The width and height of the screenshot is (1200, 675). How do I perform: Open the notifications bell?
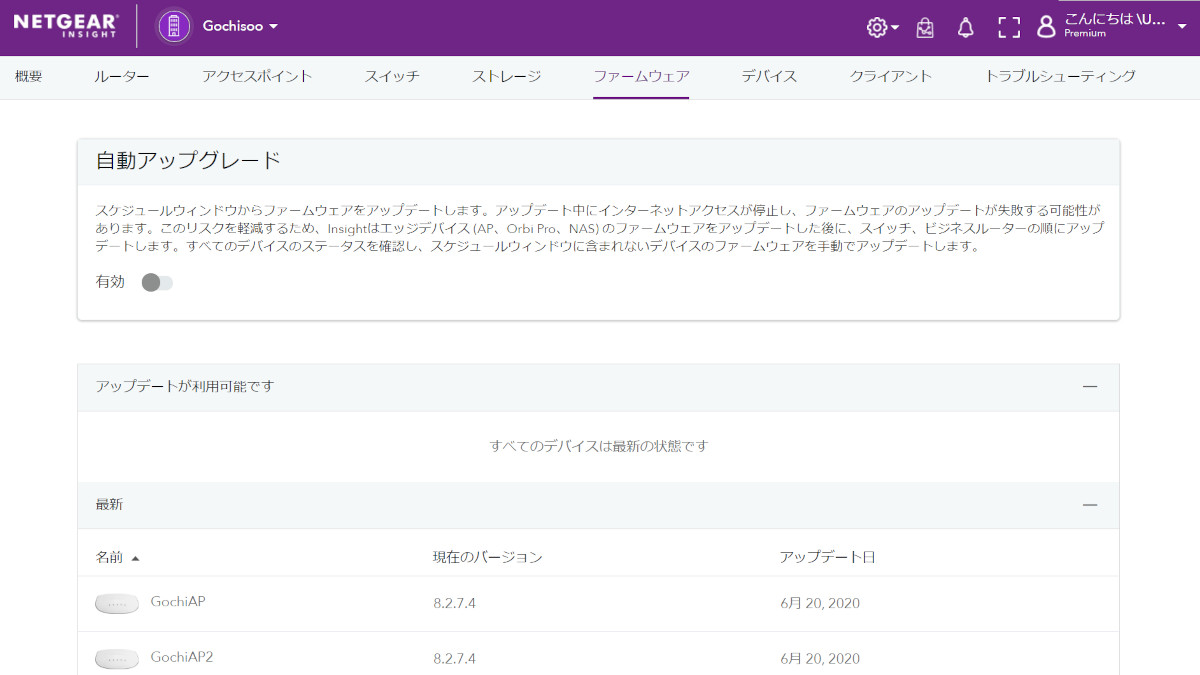[x=965, y=28]
